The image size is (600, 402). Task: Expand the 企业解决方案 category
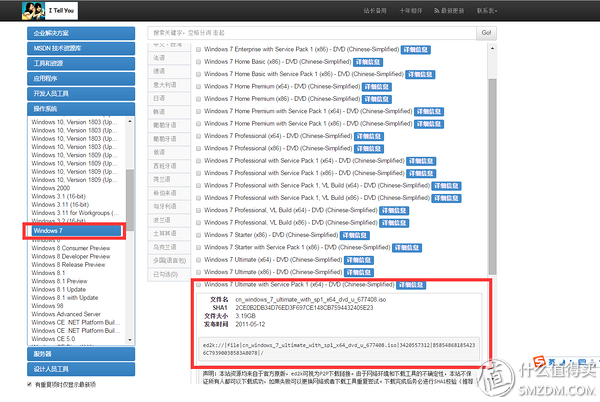click(81, 33)
